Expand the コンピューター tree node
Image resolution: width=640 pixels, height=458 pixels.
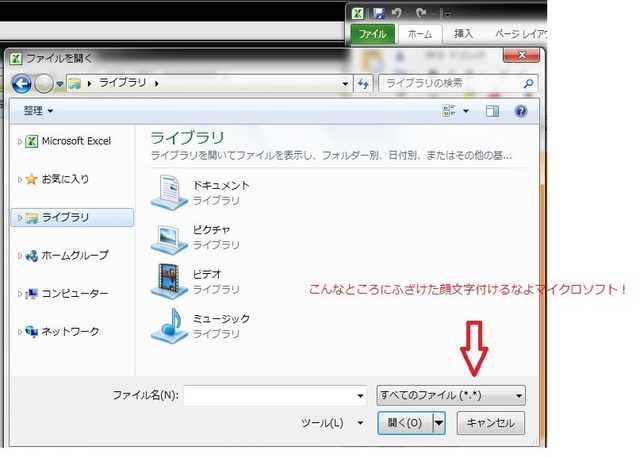(x=20, y=294)
